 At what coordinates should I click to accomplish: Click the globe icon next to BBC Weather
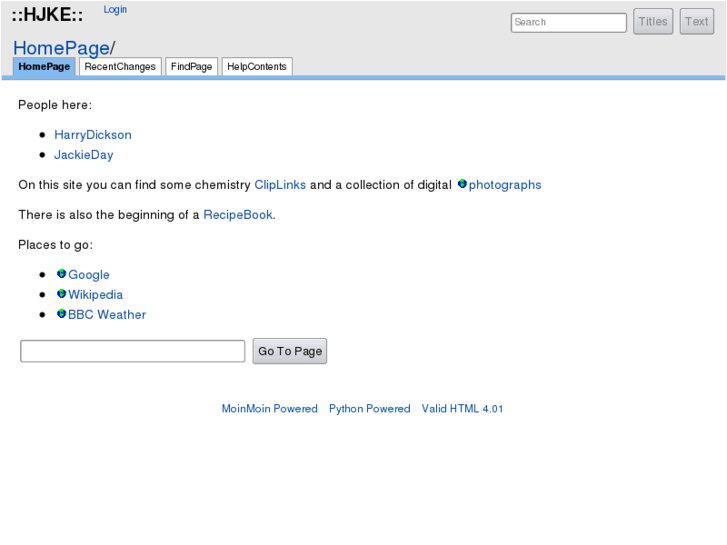(61, 314)
